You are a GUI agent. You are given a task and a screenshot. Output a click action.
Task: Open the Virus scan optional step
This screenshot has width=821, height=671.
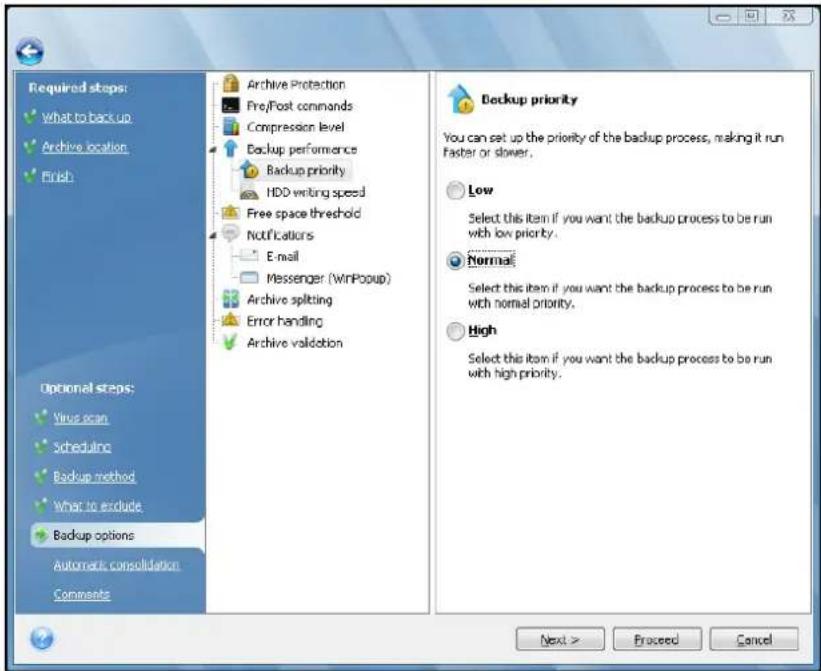(81, 418)
